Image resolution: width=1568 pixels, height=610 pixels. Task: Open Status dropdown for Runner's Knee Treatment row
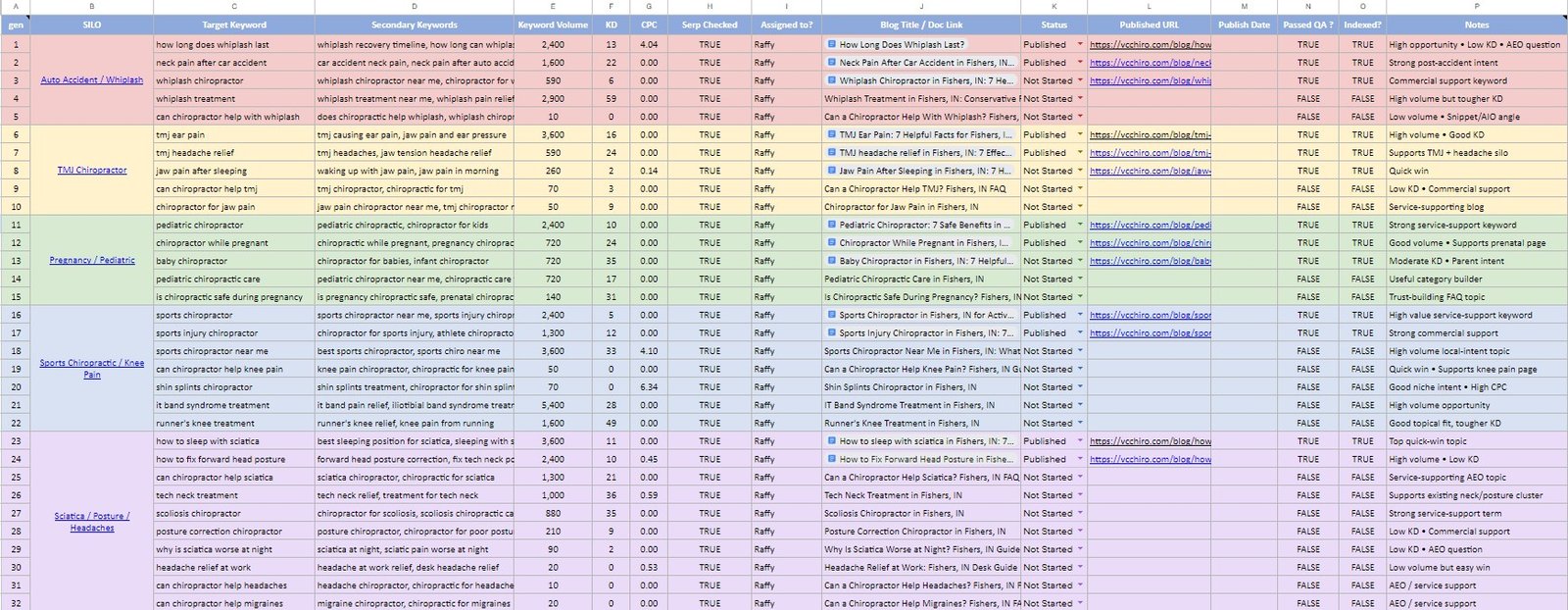click(x=1080, y=423)
